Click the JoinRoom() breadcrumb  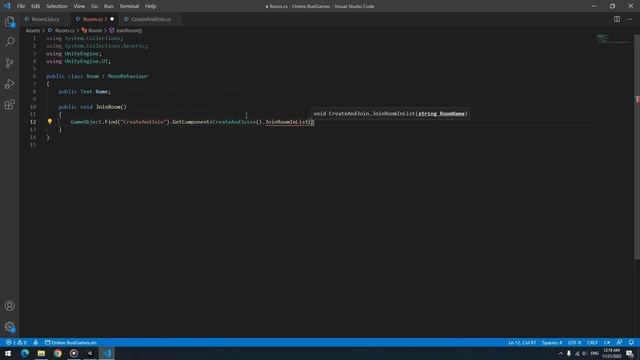click(126, 31)
